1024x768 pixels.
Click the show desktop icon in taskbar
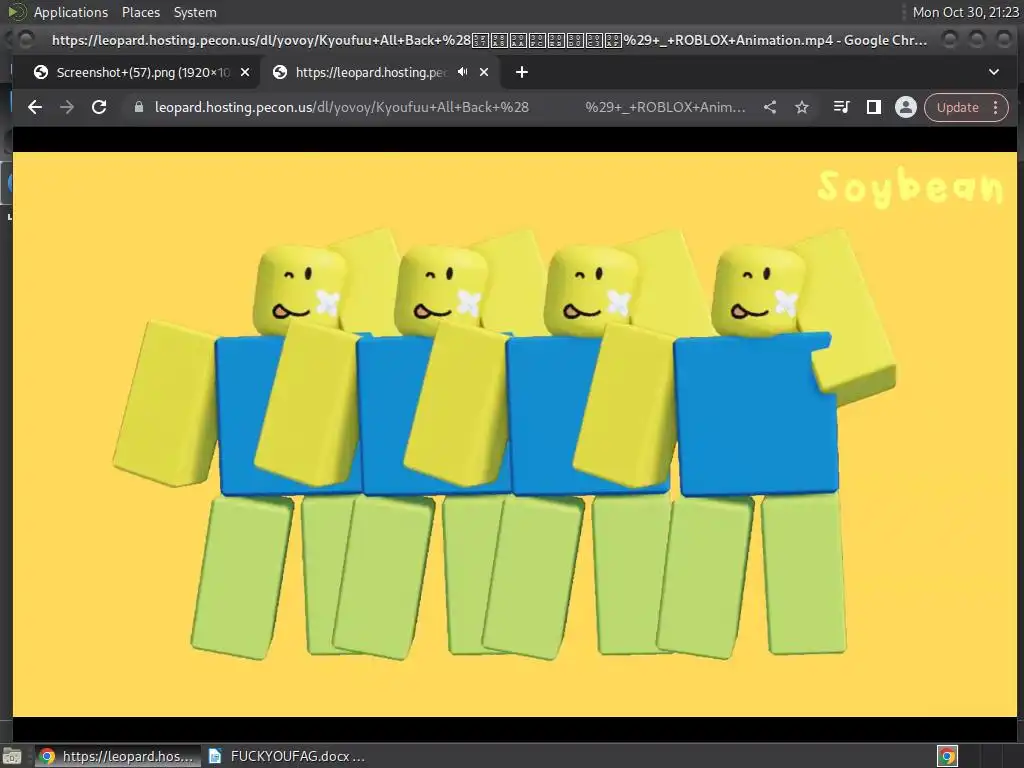(12, 756)
